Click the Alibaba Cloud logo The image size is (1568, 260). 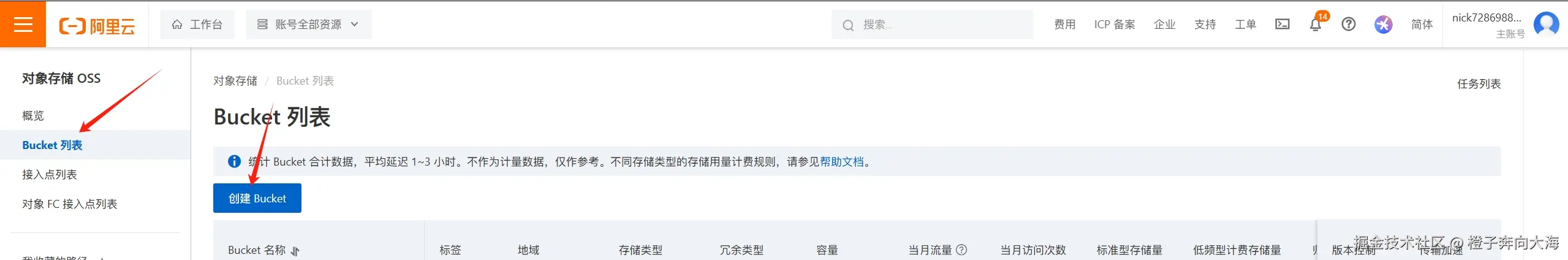pyautogui.click(x=97, y=26)
